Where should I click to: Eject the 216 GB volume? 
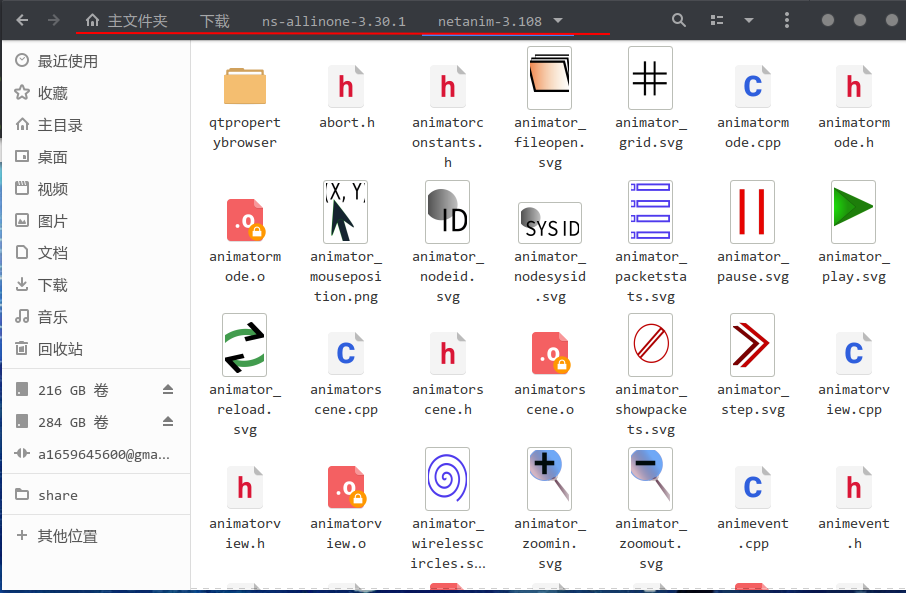tap(168, 390)
